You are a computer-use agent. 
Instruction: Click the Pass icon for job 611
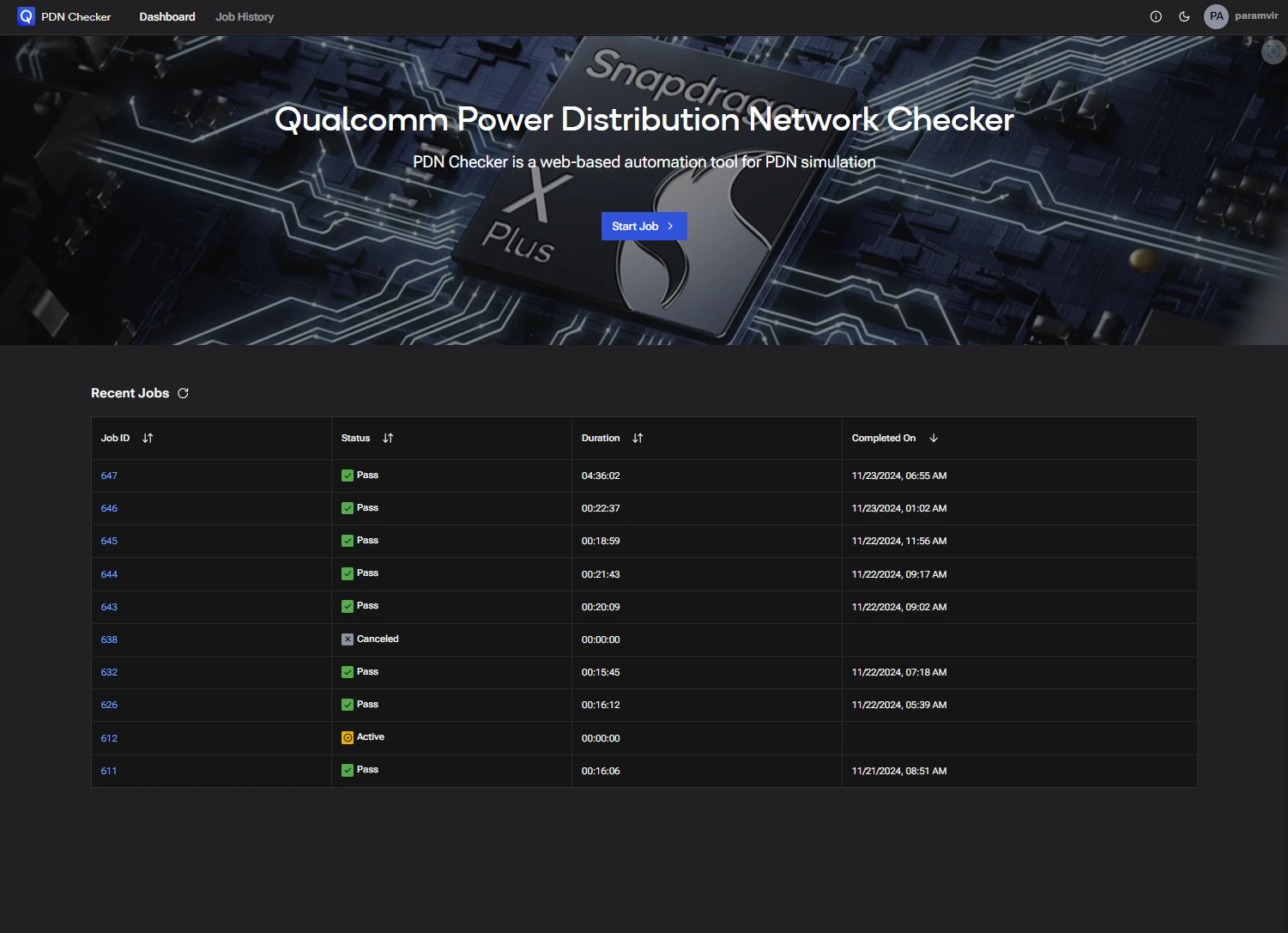coord(348,771)
